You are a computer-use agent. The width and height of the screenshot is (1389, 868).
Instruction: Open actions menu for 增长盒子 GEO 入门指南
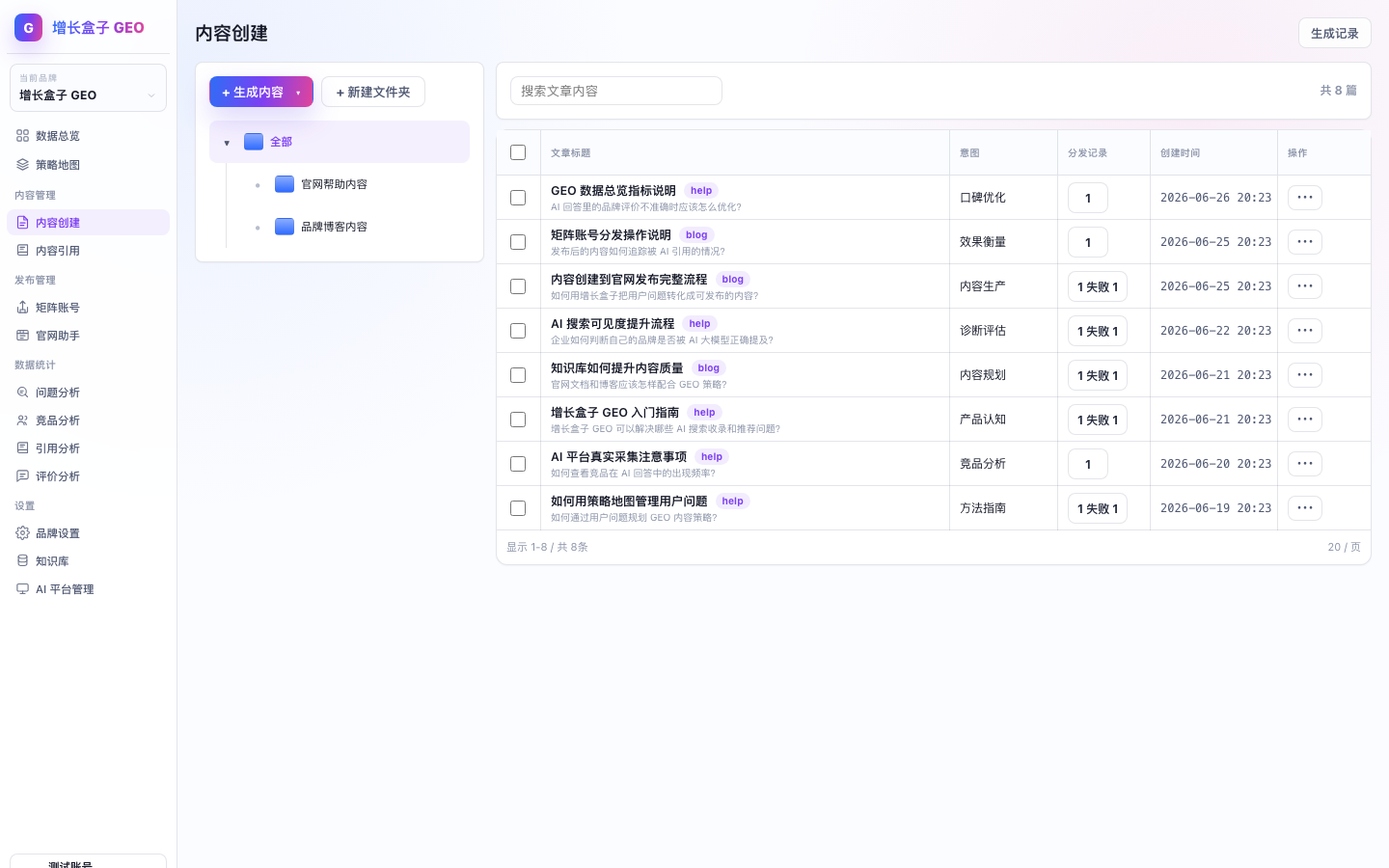[1305, 420]
